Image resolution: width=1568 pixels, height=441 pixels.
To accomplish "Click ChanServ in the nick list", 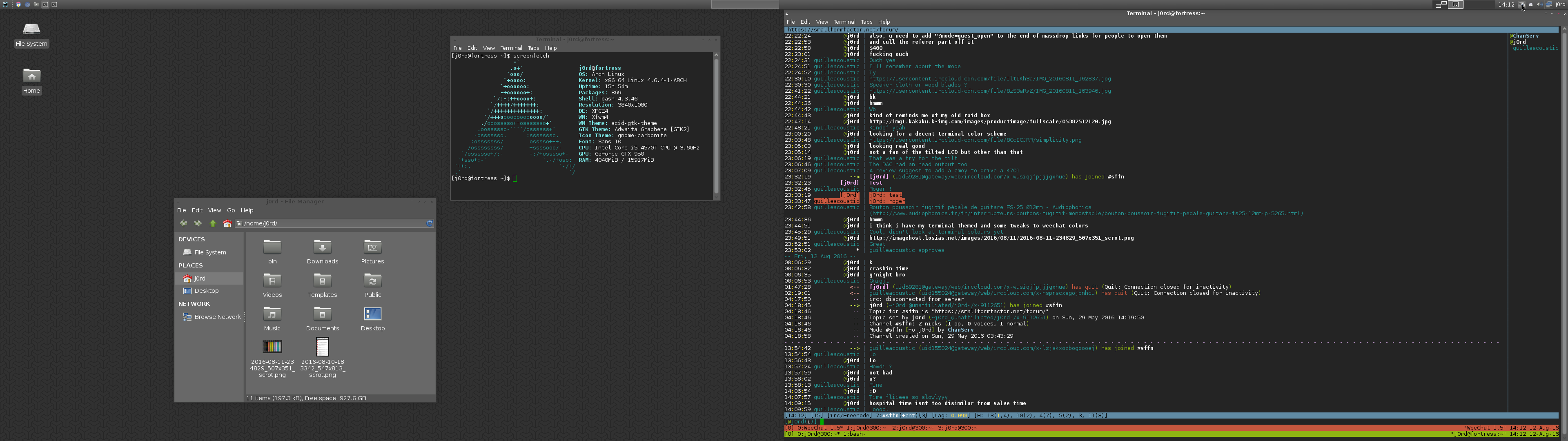I will pos(1524,36).
